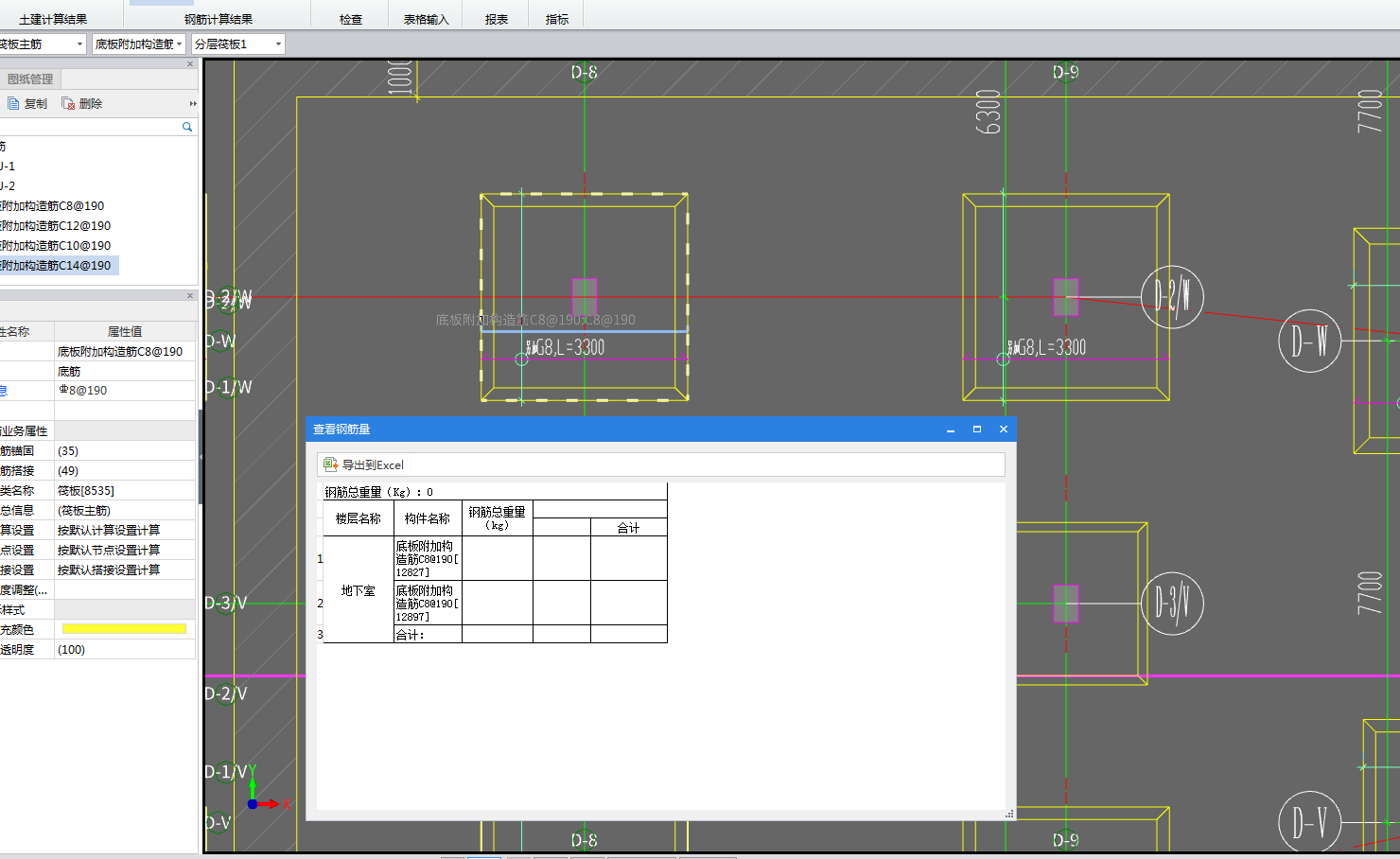Maximize the 查看钢筋量 dialog
This screenshot has height=859, width=1400.
[x=977, y=429]
